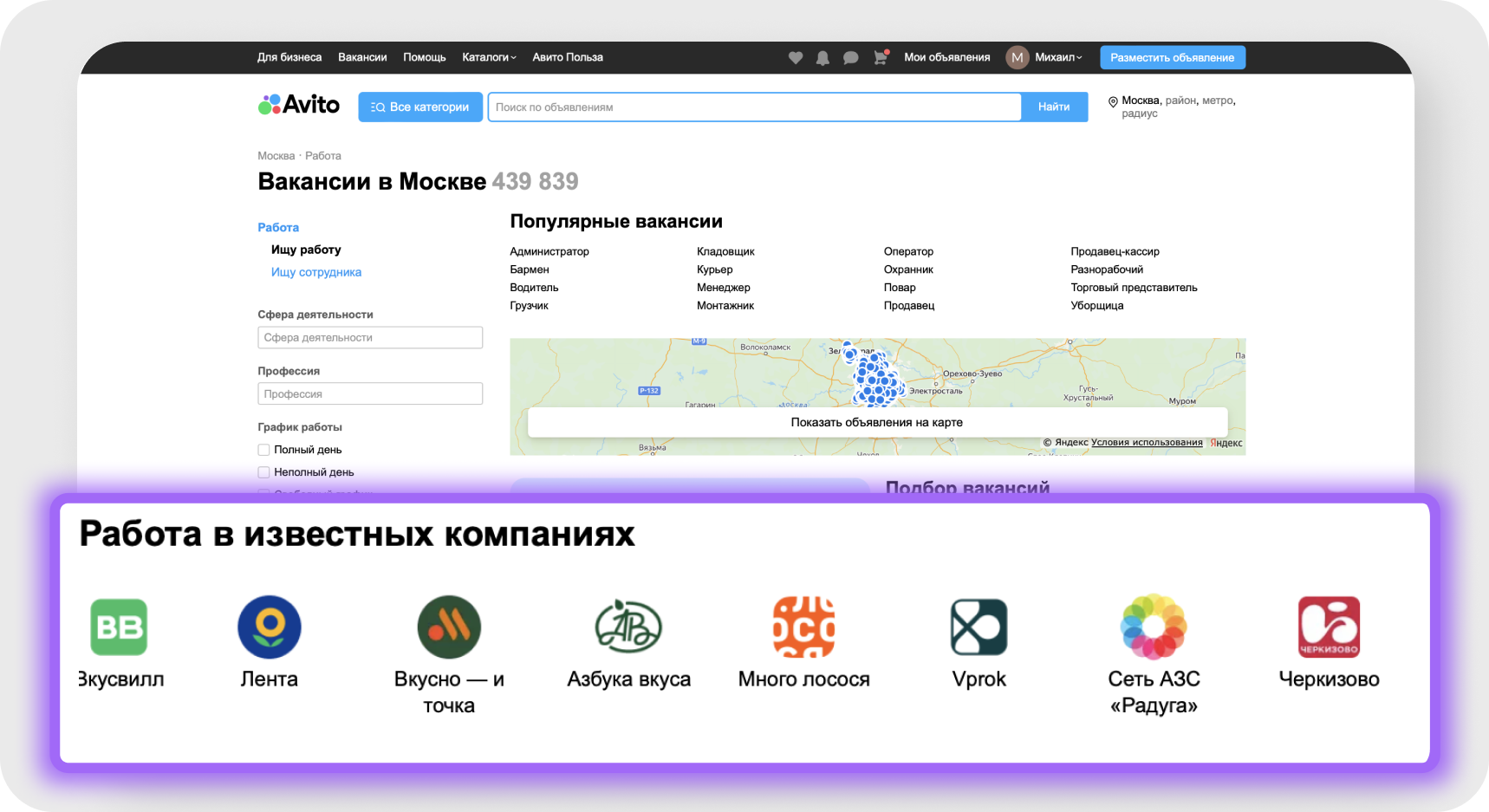This screenshot has width=1489, height=812.
Task: Open the Азбука вкуса logo
Action: click(x=628, y=627)
